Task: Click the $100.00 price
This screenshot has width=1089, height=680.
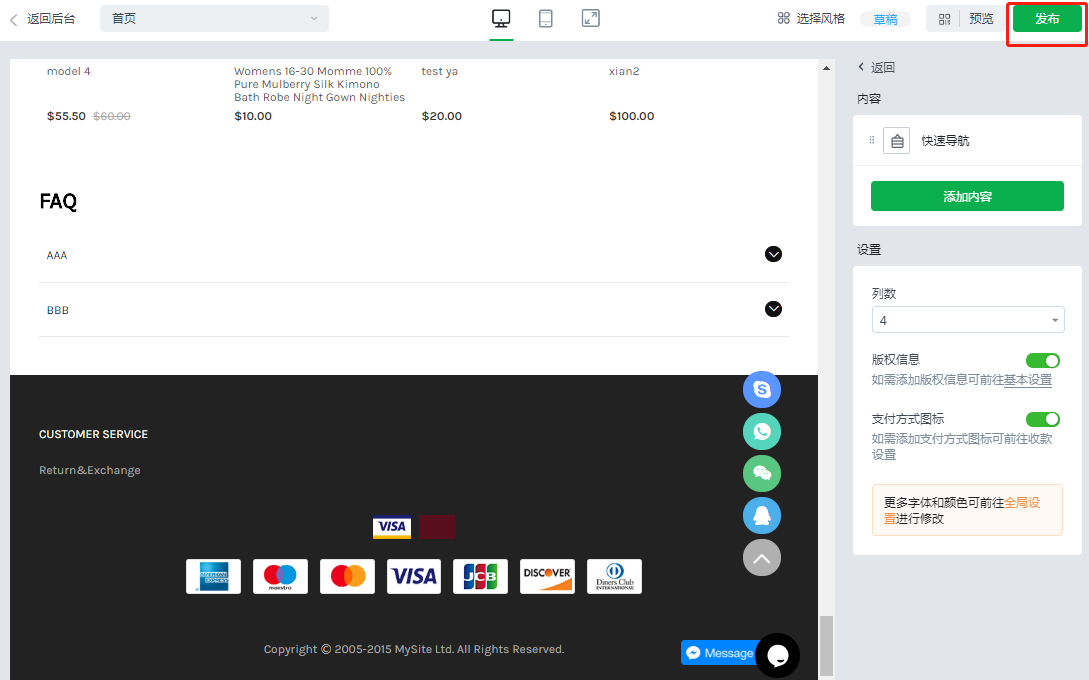Action: coord(631,116)
